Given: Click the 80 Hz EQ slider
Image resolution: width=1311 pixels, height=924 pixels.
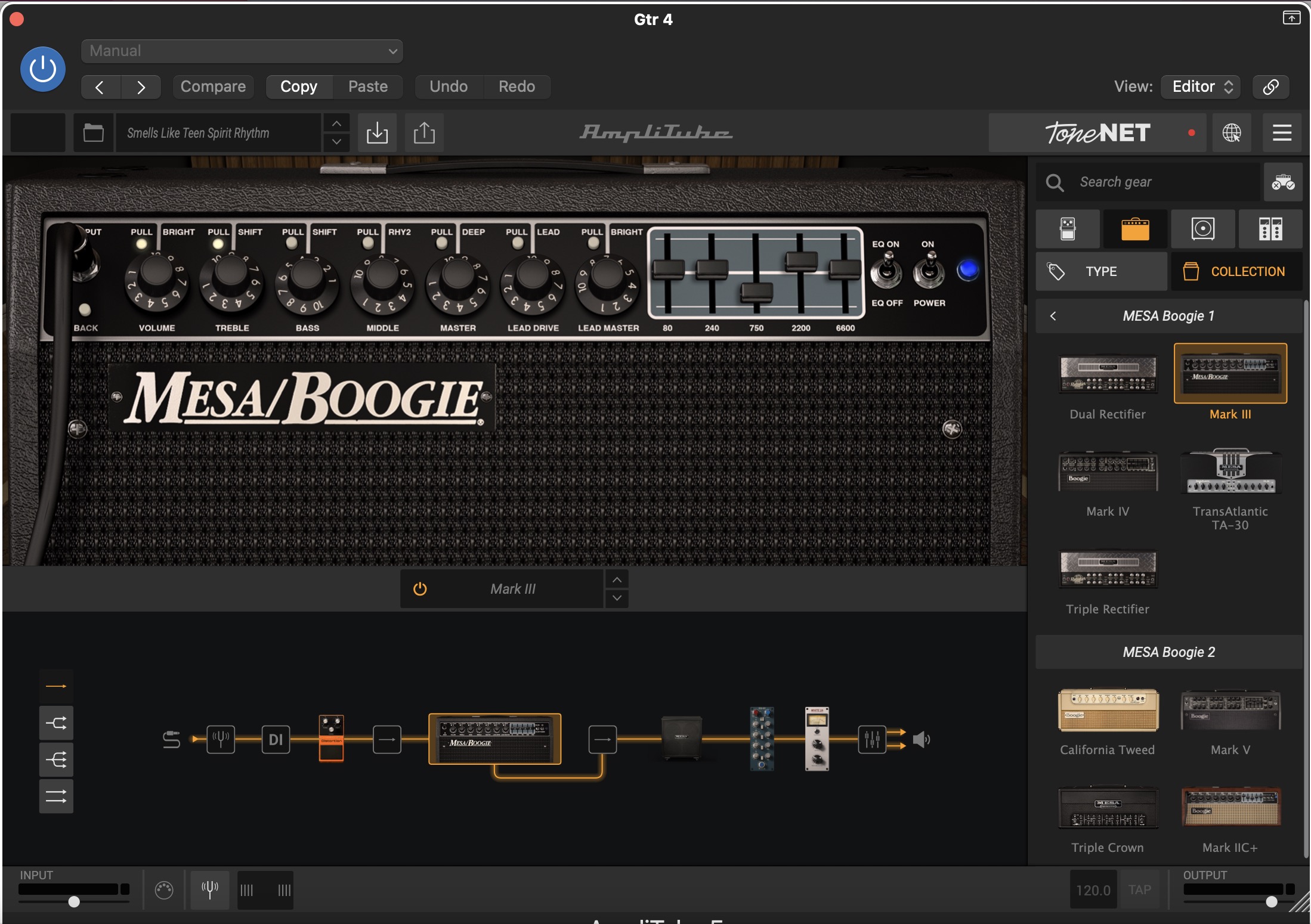Looking at the screenshot, I should (668, 269).
